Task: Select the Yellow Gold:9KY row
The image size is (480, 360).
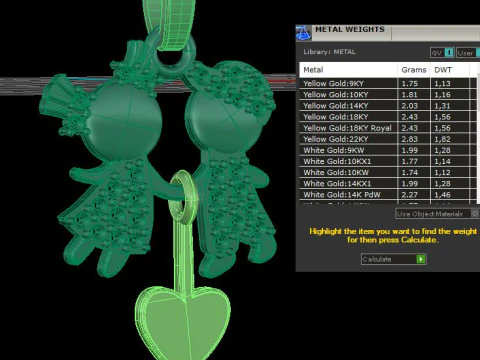Action: pyautogui.click(x=388, y=83)
